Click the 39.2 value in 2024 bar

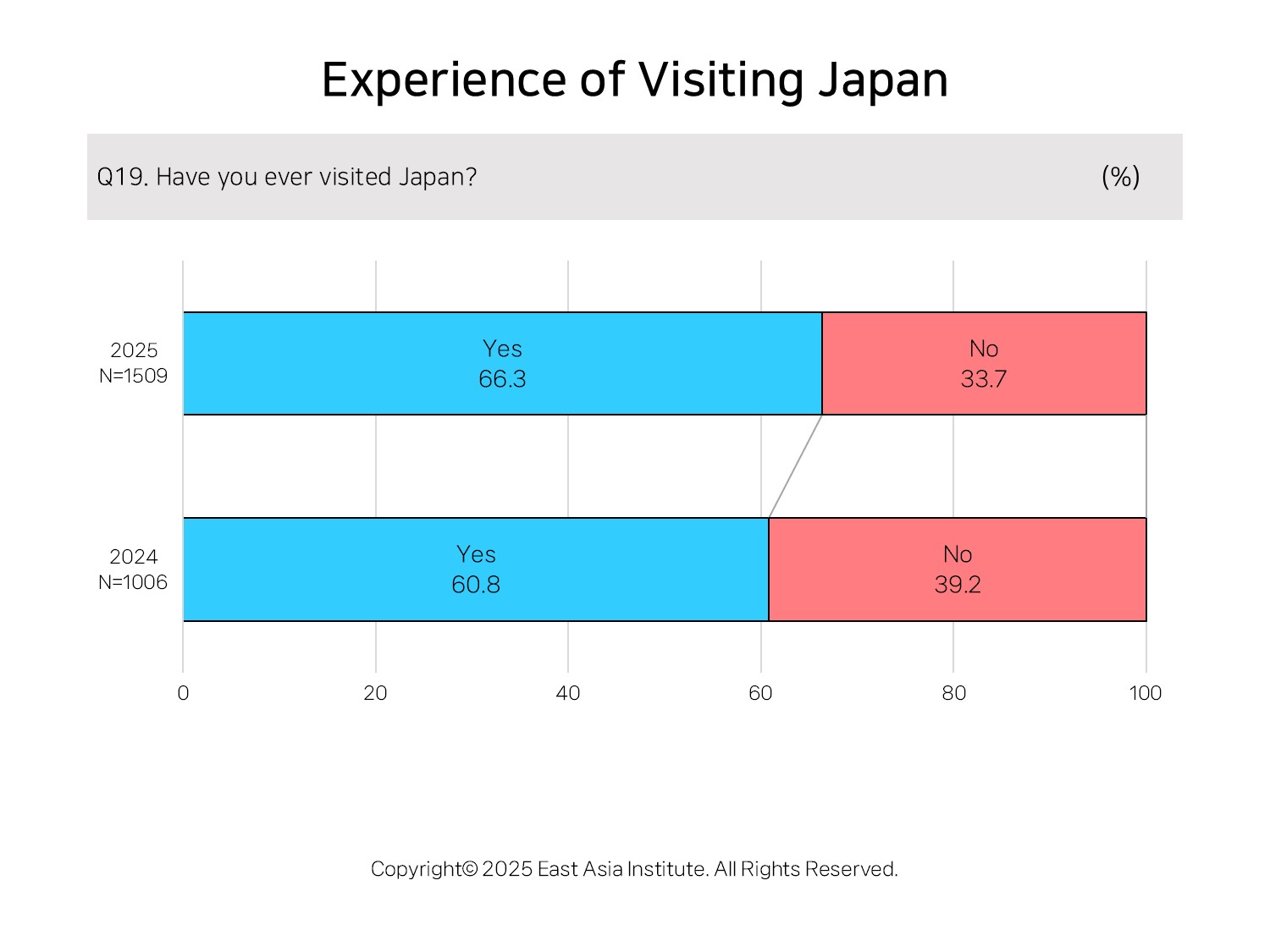(x=958, y=585)
